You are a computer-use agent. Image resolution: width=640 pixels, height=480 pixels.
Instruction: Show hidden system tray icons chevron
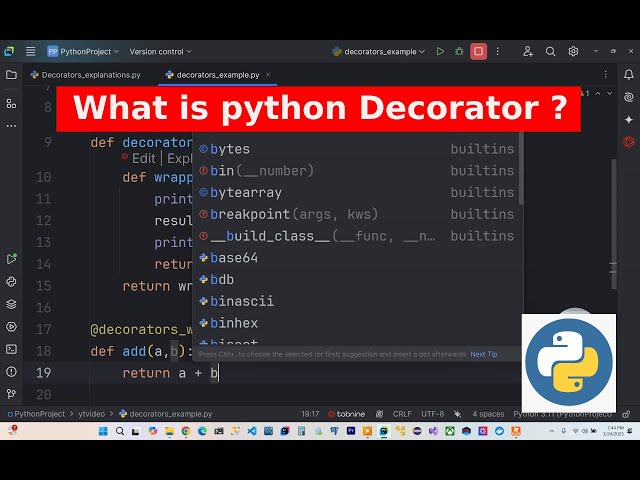552,431
